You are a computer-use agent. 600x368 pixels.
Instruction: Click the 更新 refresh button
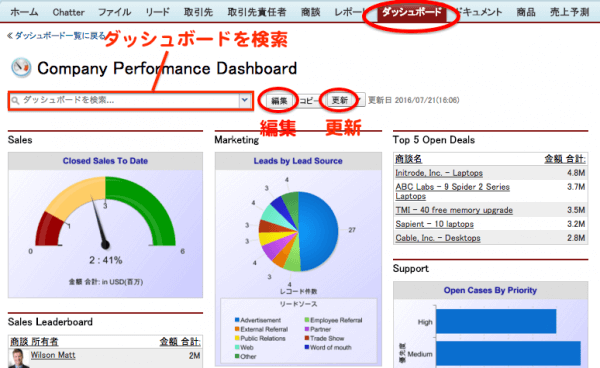(339, 100)
